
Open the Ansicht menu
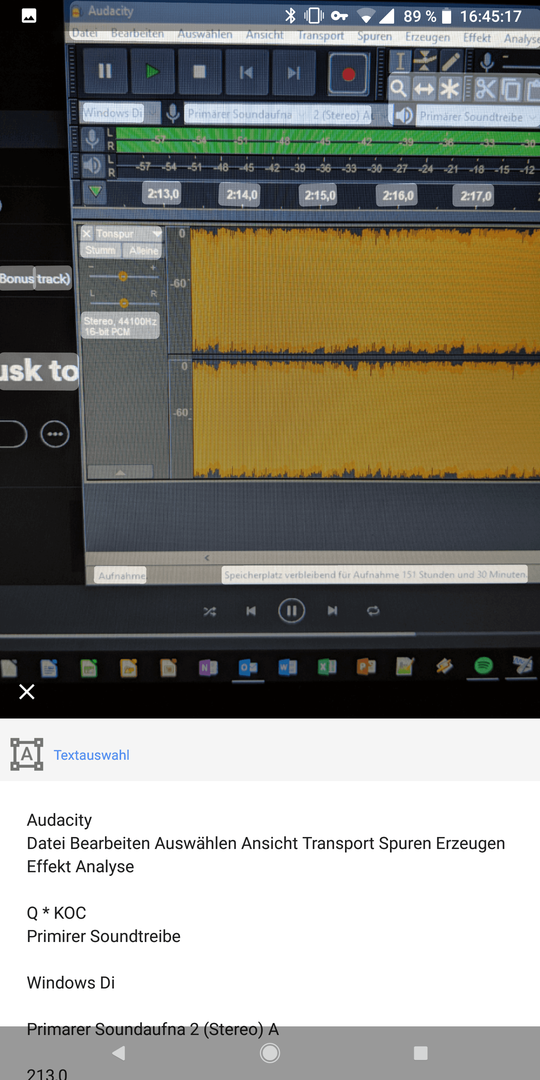[x=264, y=34]
